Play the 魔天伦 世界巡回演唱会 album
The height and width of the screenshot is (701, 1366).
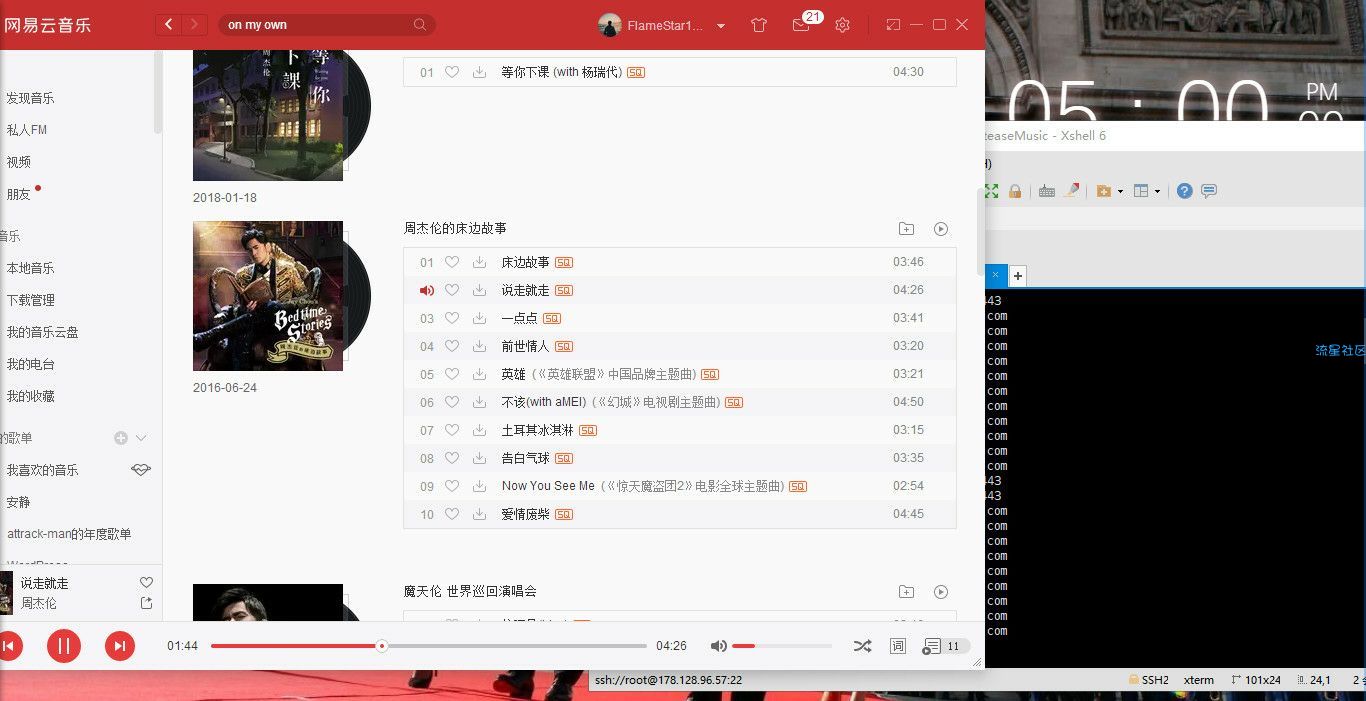(941, 592)
